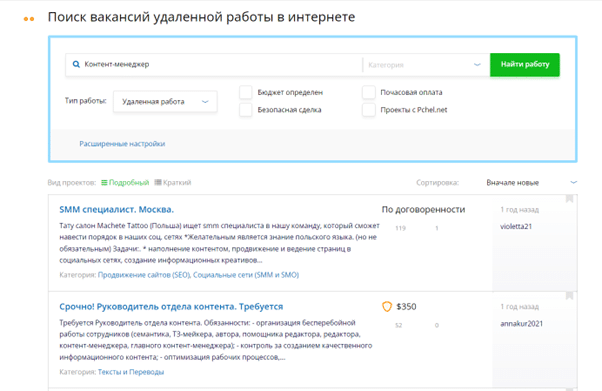Tick the Безопасная сделка checkbox

click(246, 110)
